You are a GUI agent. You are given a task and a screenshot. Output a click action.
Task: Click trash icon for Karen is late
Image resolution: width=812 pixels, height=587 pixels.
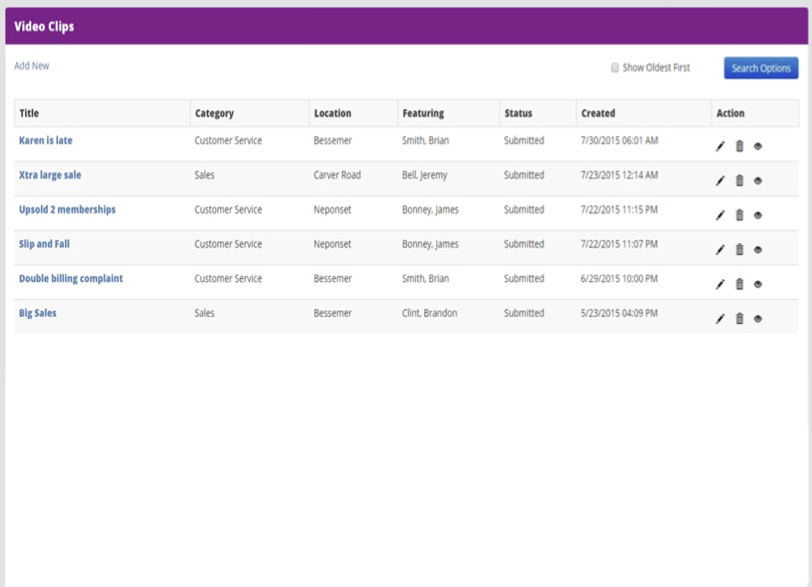coord(739,147)
